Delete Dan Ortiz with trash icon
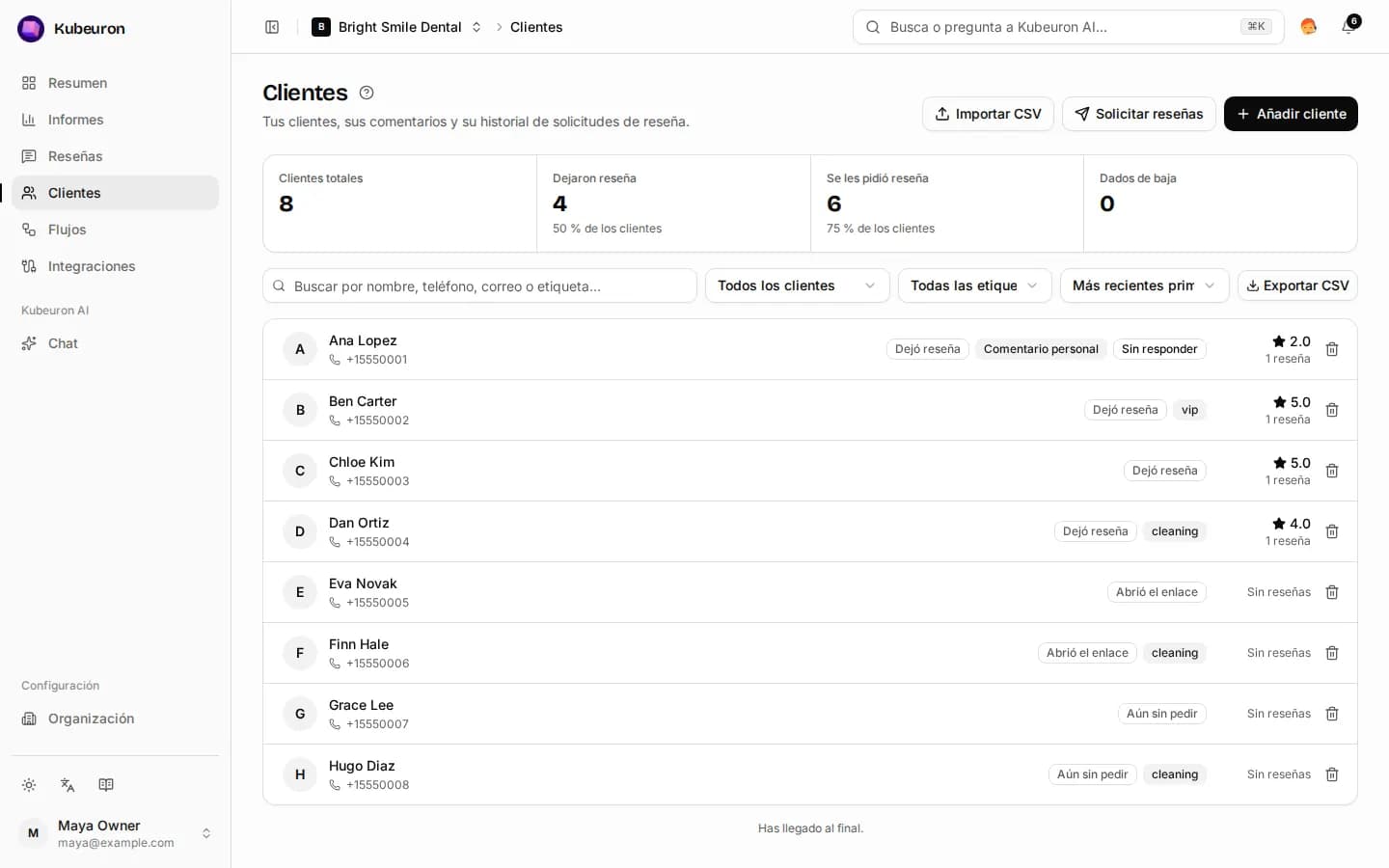The height and width of the screenshot is (868, 1389). coord(1332,531)
